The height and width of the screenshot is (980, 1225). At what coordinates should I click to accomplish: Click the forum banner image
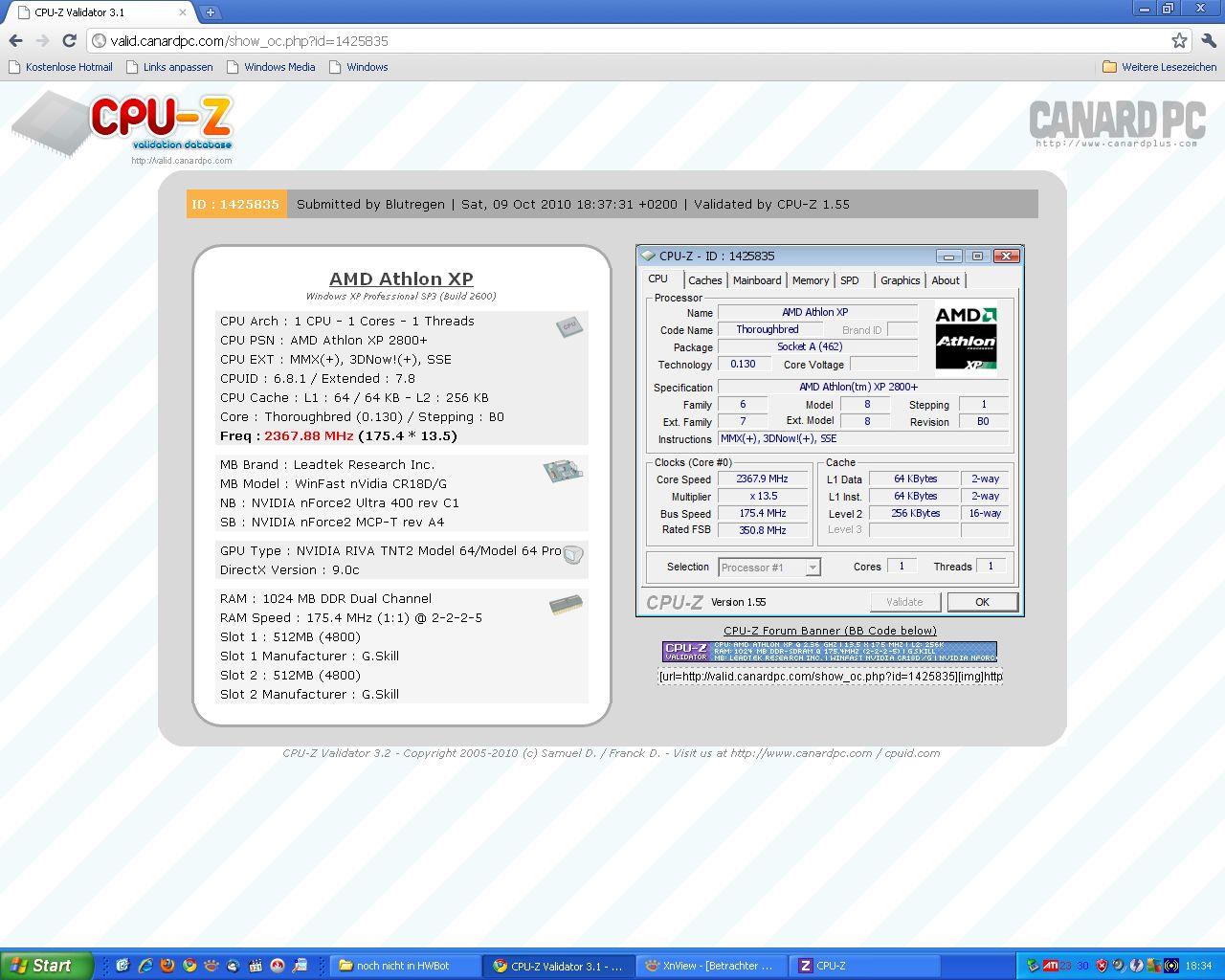pos(830,652)
